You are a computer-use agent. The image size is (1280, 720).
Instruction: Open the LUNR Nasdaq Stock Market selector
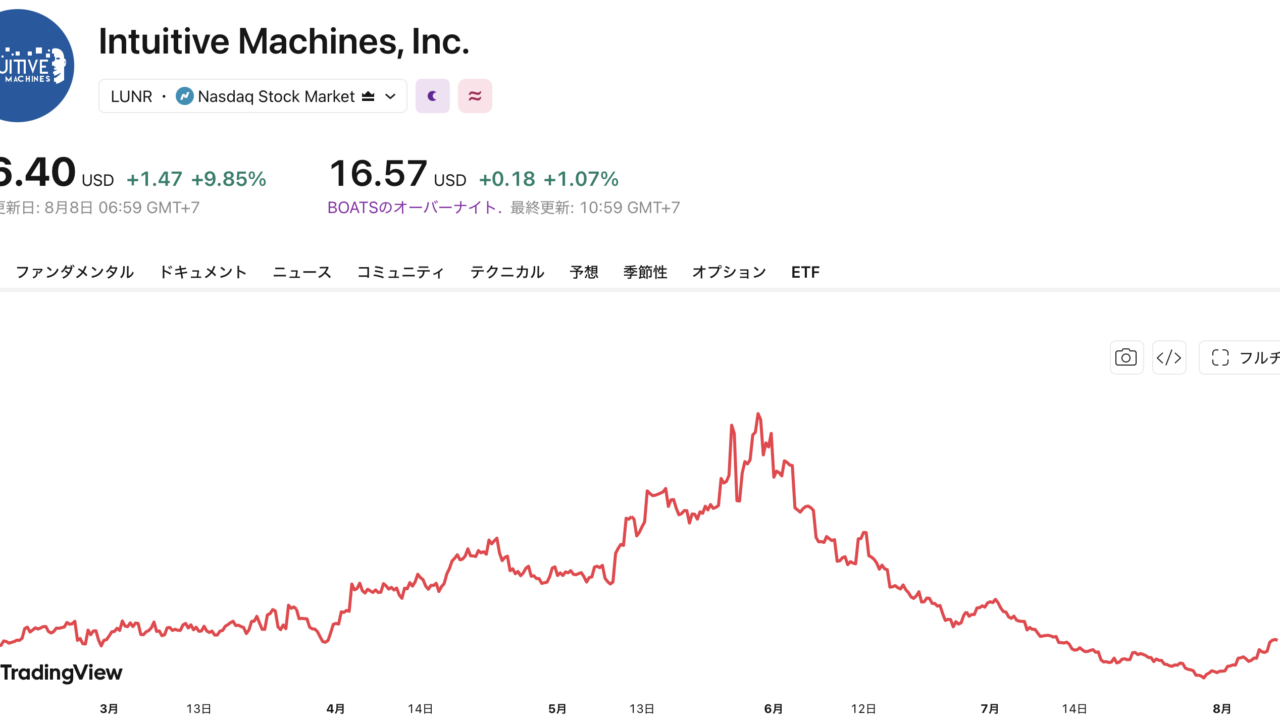(253, 96)
